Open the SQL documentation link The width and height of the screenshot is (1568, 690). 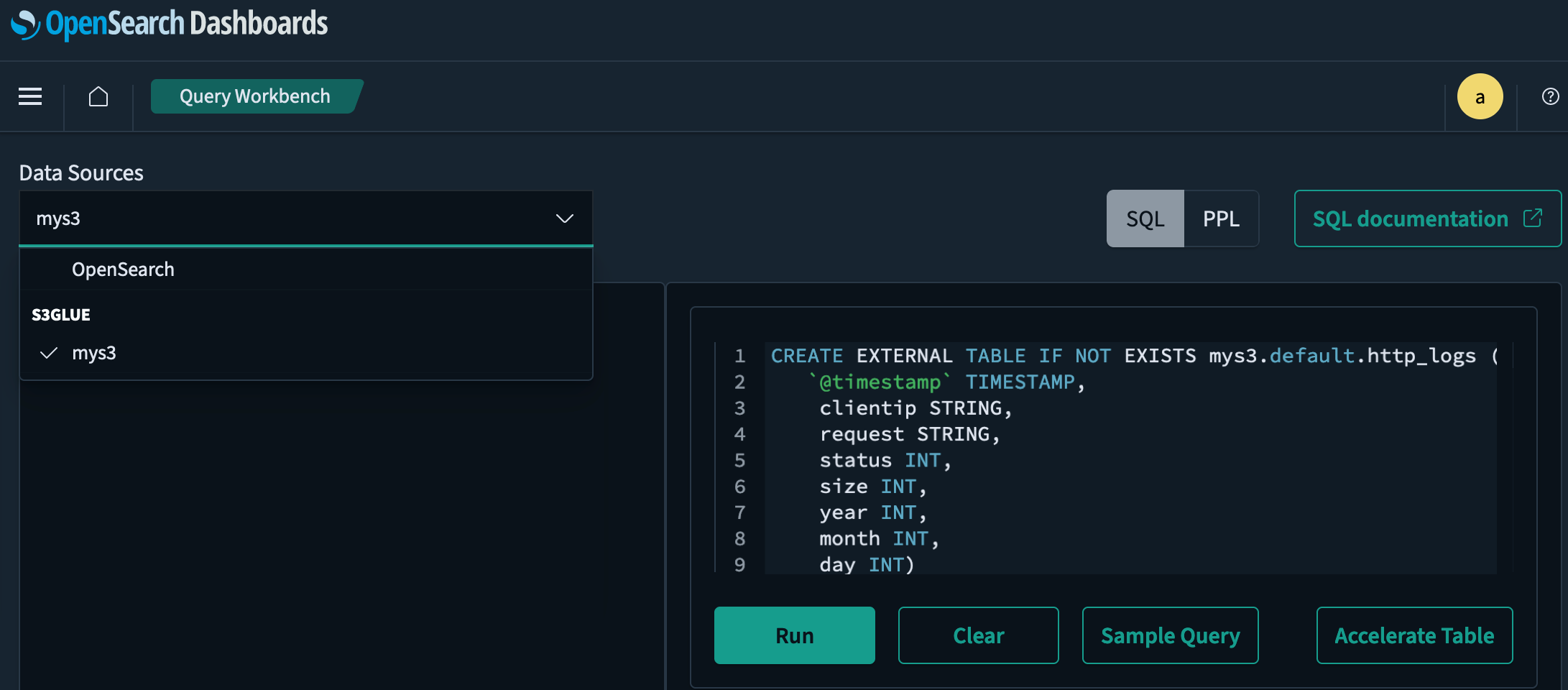click(1427, 218)
